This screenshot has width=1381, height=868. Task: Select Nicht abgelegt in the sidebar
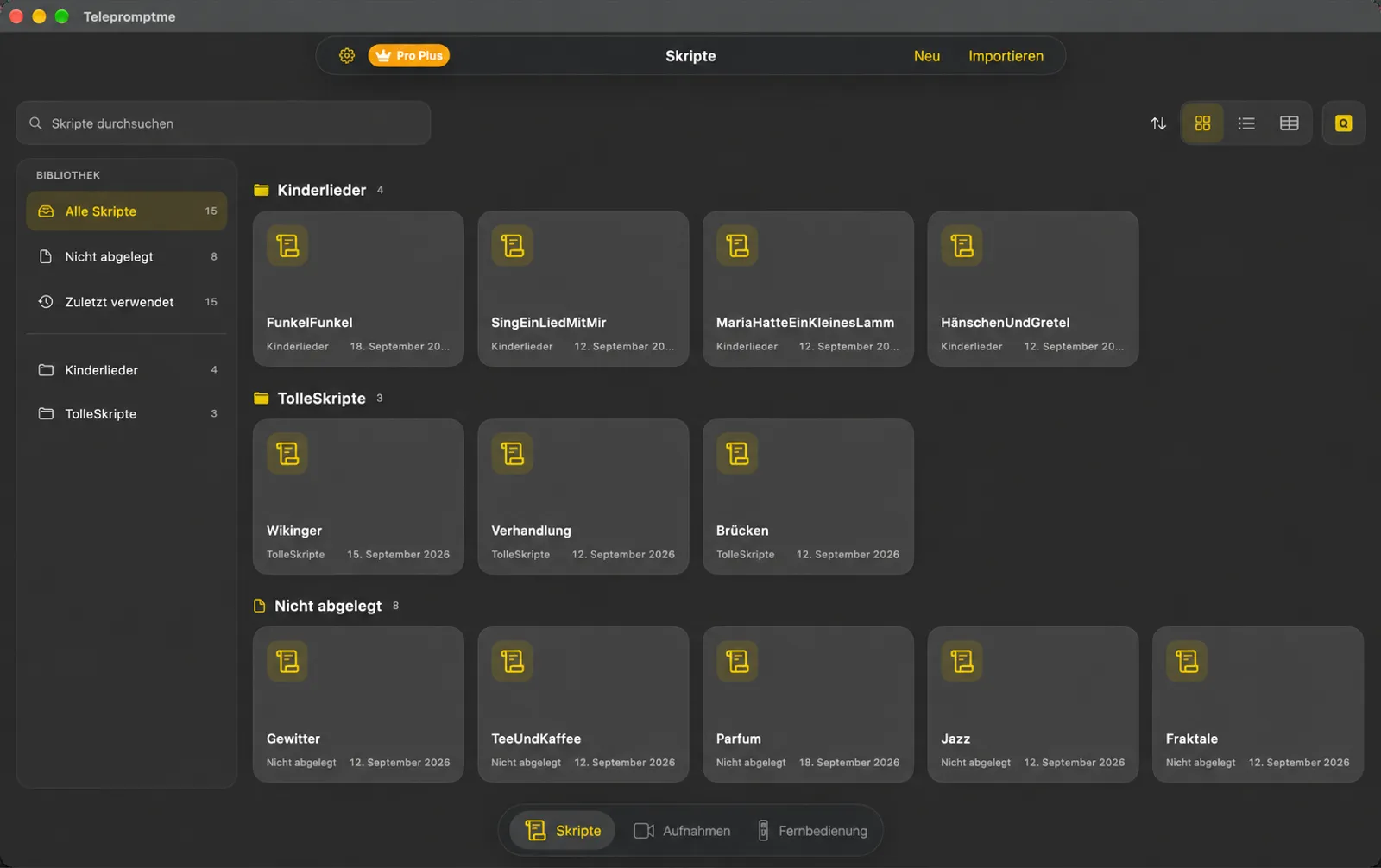click(127, 256)
